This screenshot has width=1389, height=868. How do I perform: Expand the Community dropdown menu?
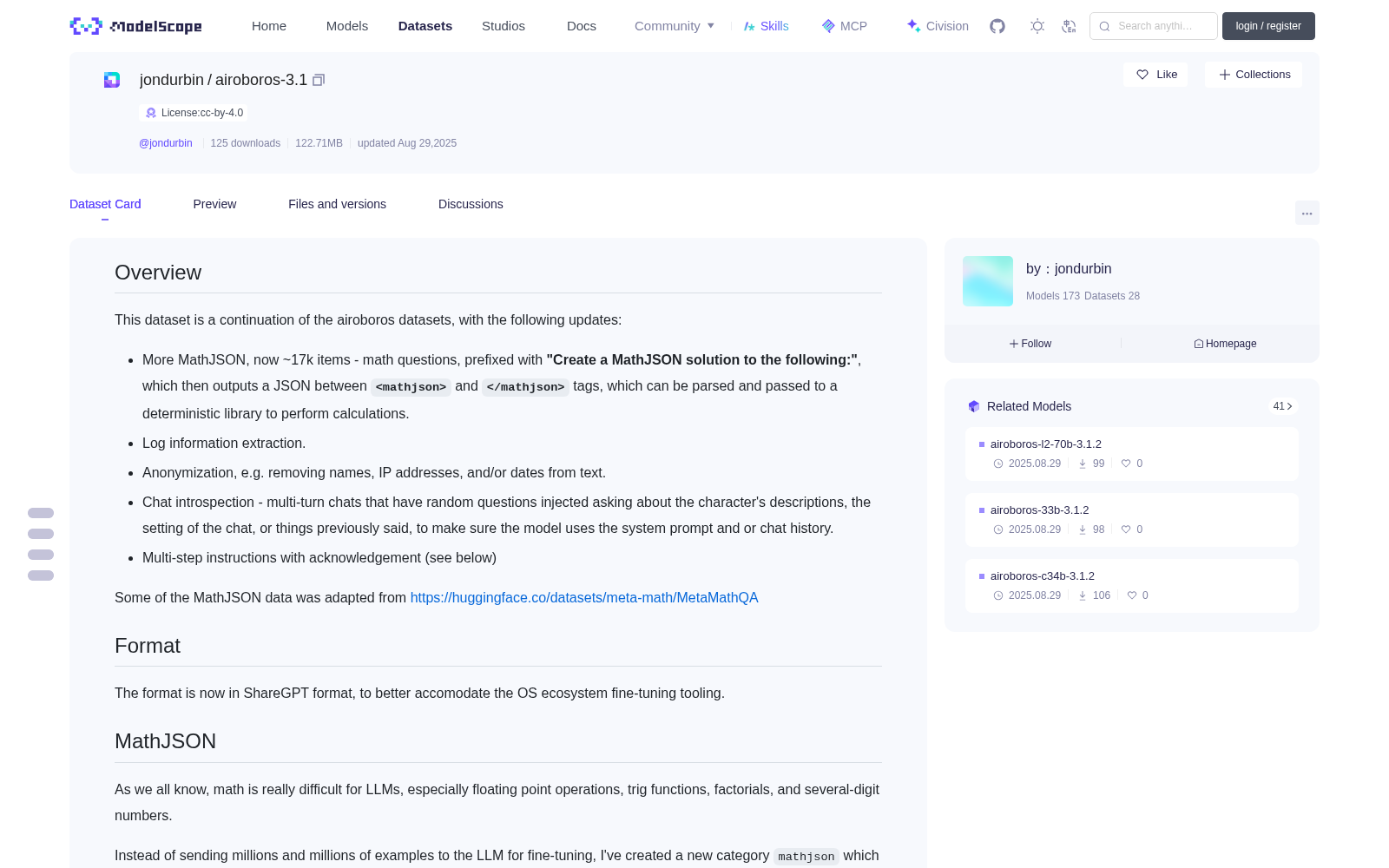675,26
